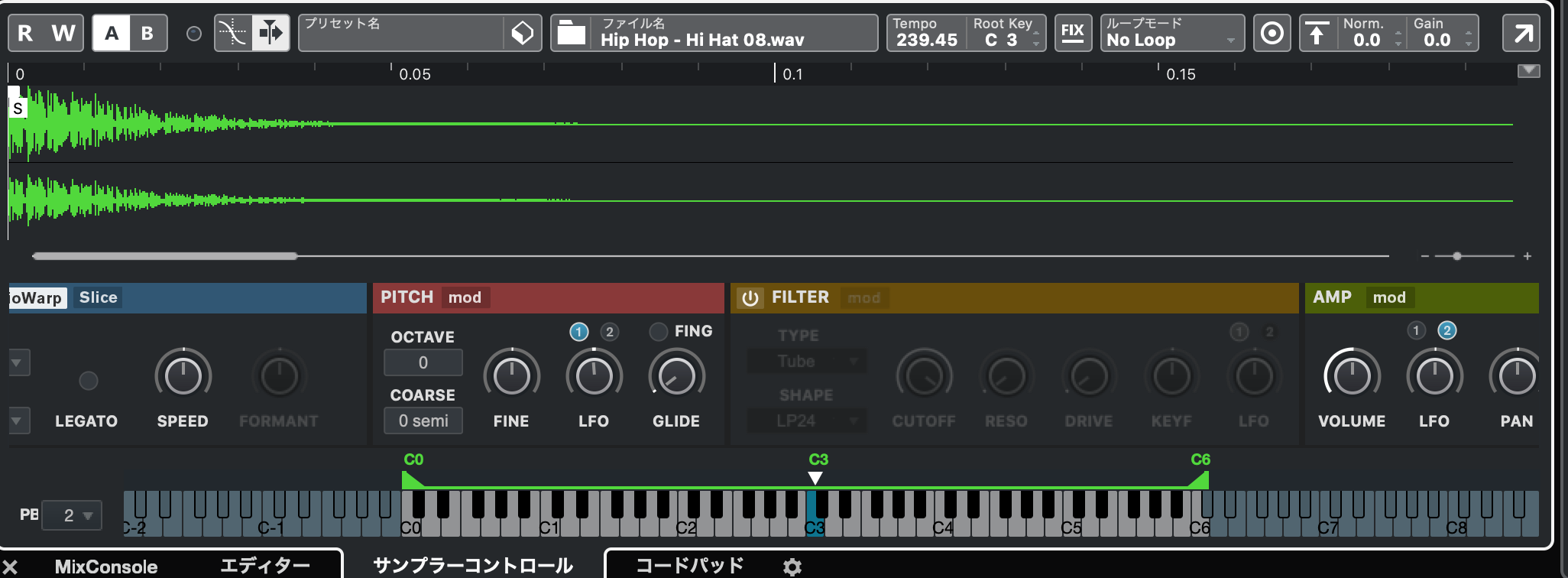1568x578 pixels.
Task: Enable Read automation with the R button
Action: click(25, 33)
